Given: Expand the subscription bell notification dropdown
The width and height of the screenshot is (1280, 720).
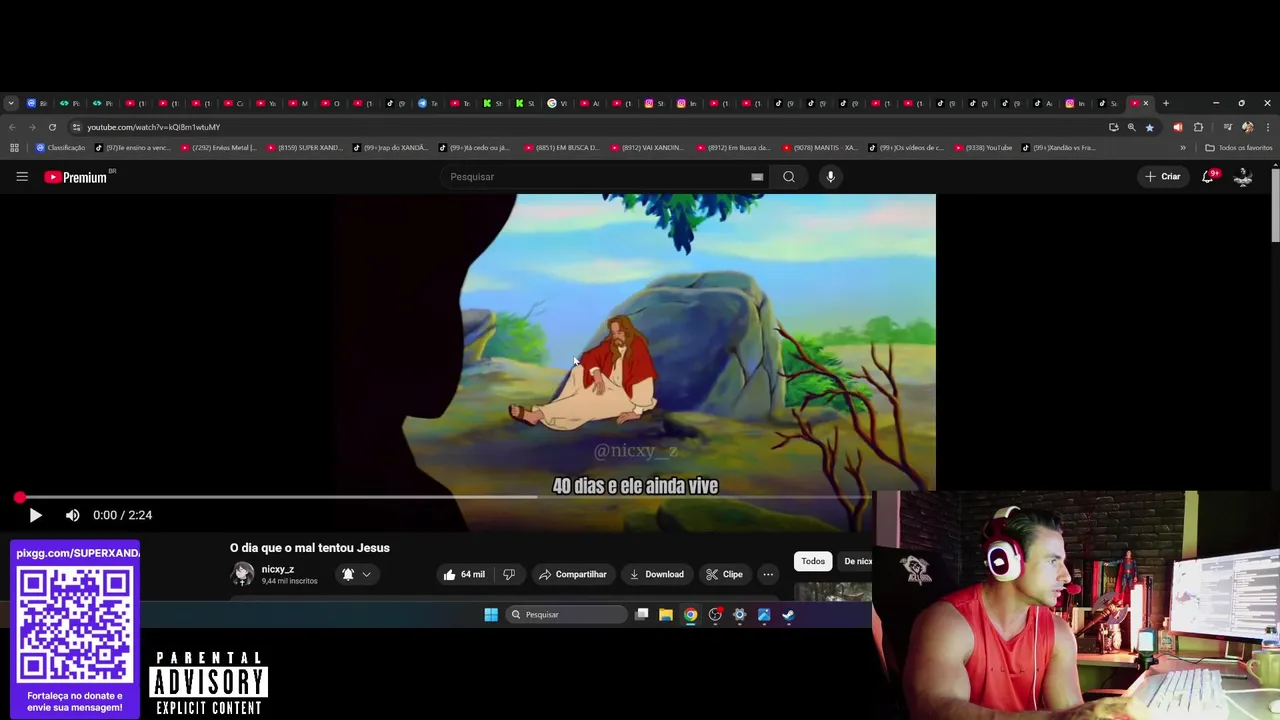Looking at the screenshot, I should pyautogui.click(x=357, y=574).
